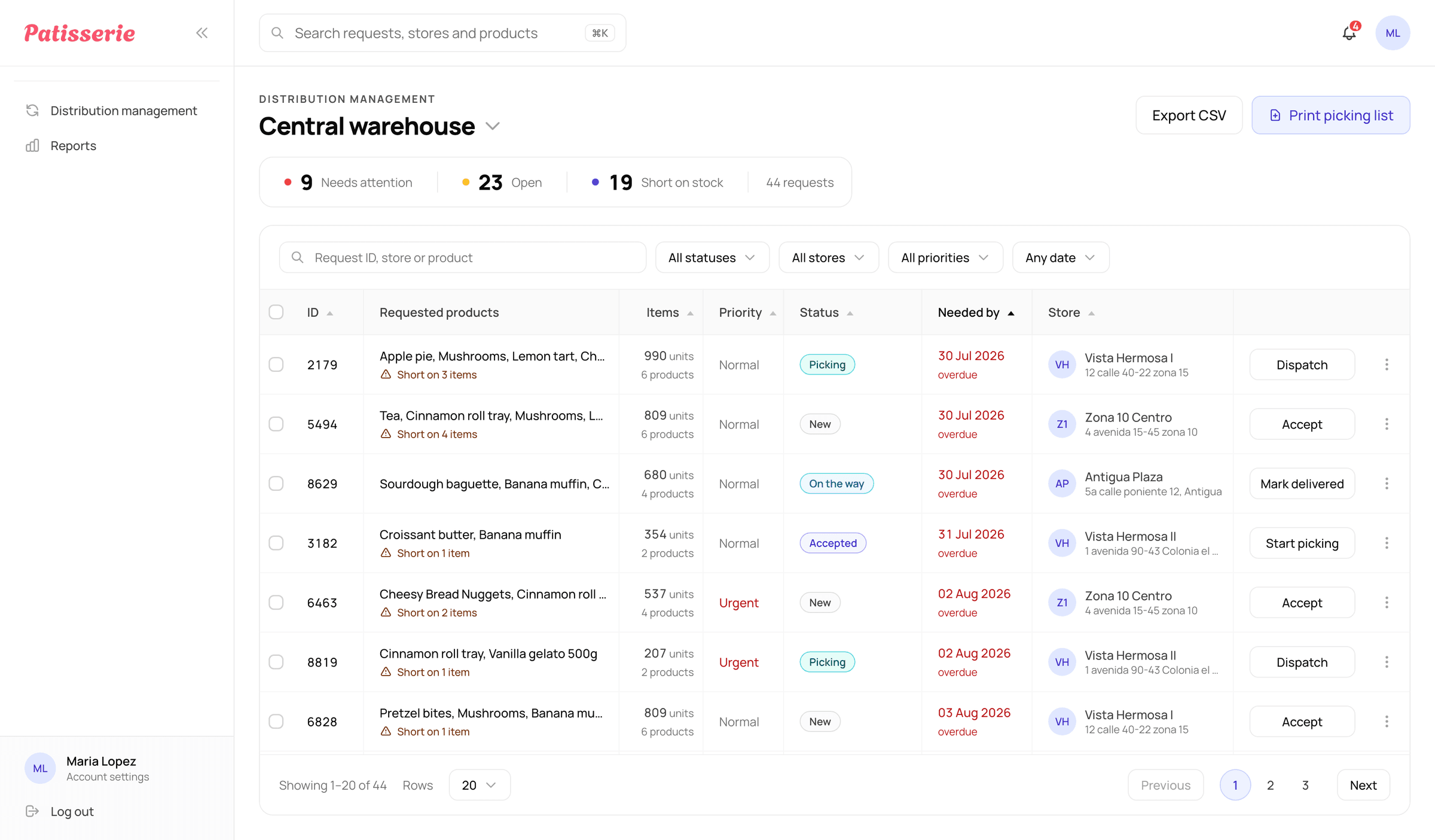Click the Distribution management sidebar icon
Viewport: 1435px width, 840px height.
(32, 111)
